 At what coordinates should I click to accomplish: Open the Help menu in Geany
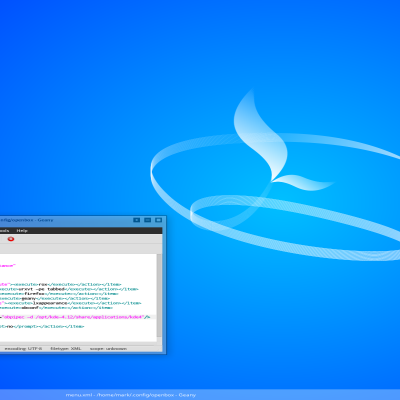[x=22, y=231]
